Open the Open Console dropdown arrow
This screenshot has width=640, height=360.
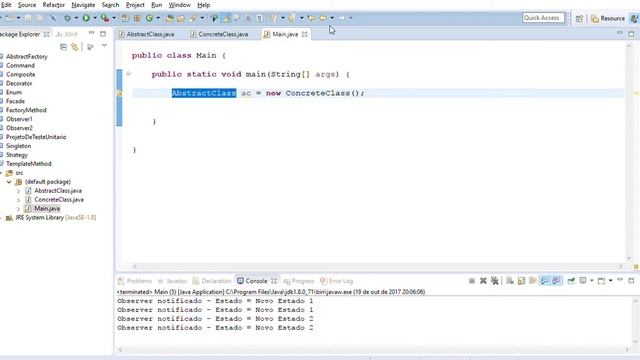tap(611, 280)
